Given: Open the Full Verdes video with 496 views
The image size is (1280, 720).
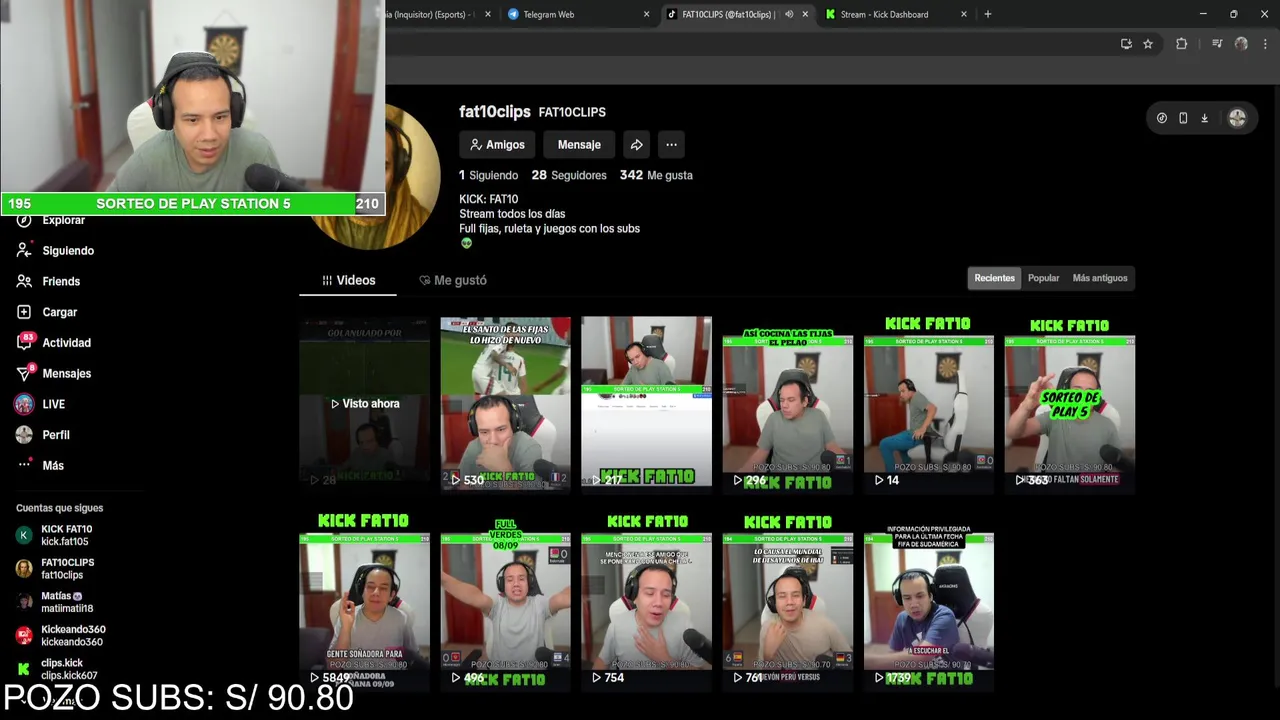Looking at the screenshot, I should [x=506, y=602].
